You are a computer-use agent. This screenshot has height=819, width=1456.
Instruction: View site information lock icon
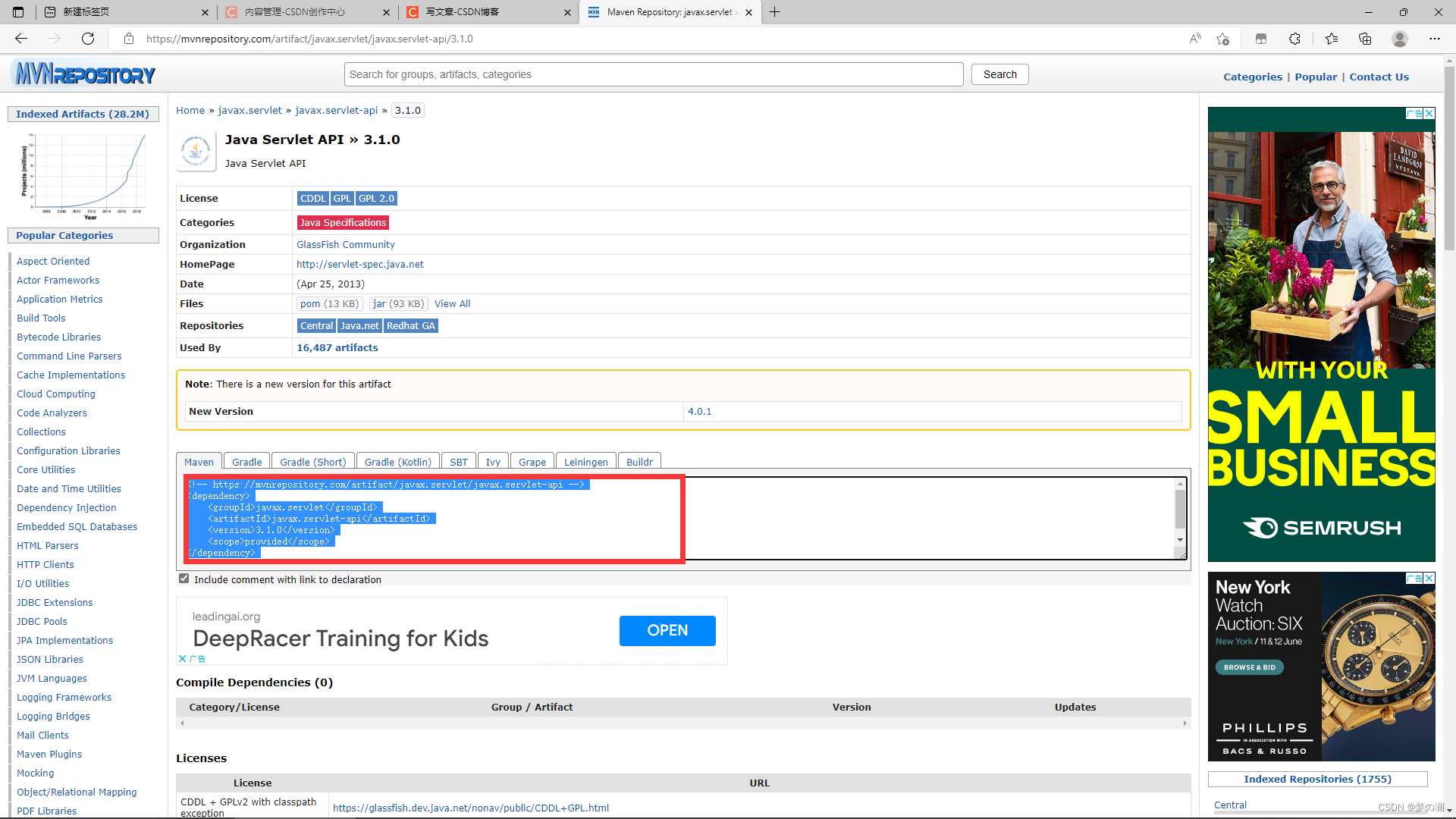point(129,39)
